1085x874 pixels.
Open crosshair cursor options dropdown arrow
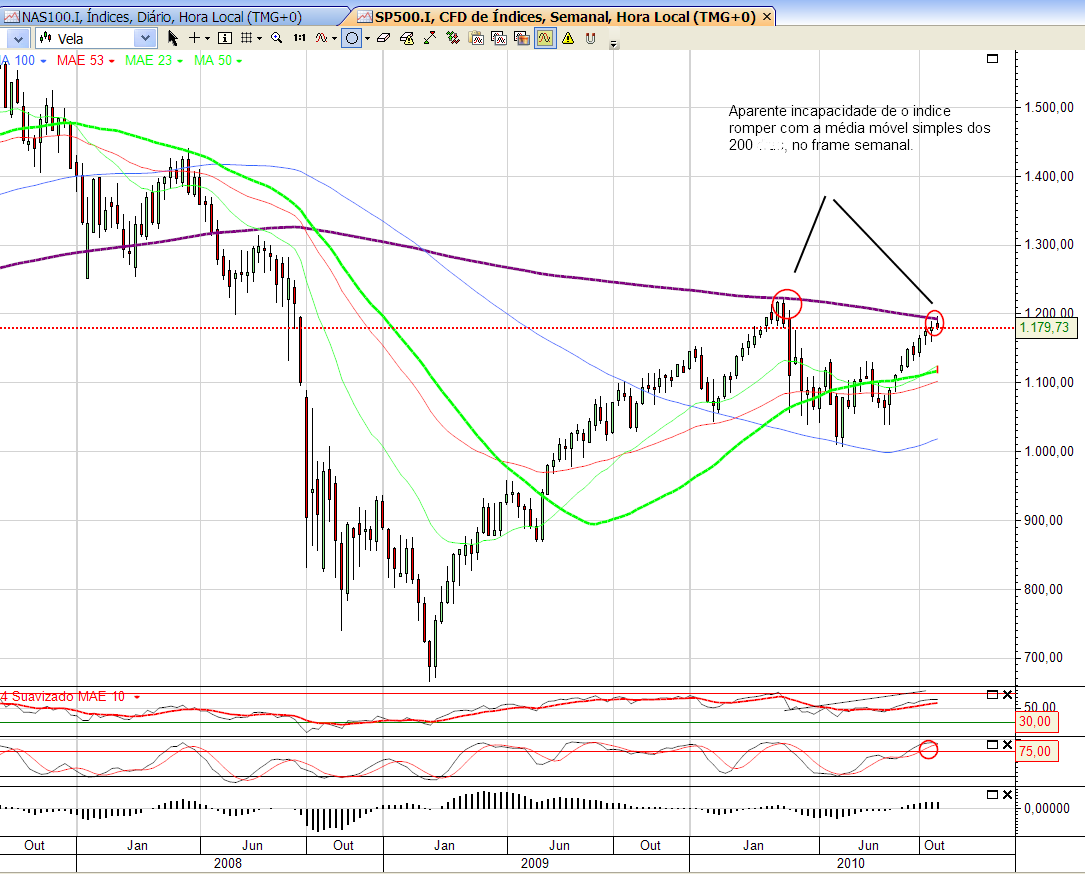pyautogui.click(x=207, y=39)
